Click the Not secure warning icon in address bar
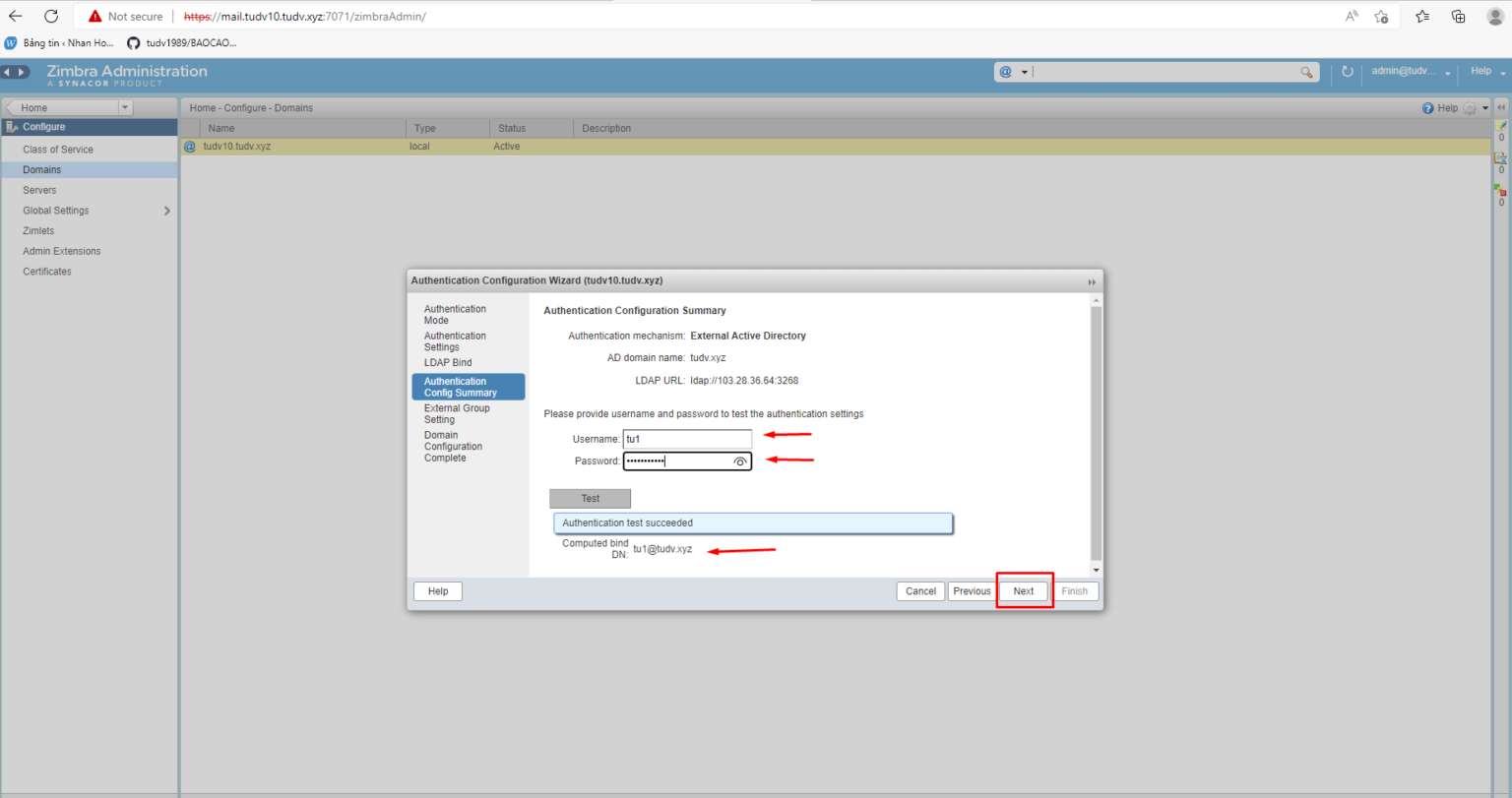 [94, 16]
